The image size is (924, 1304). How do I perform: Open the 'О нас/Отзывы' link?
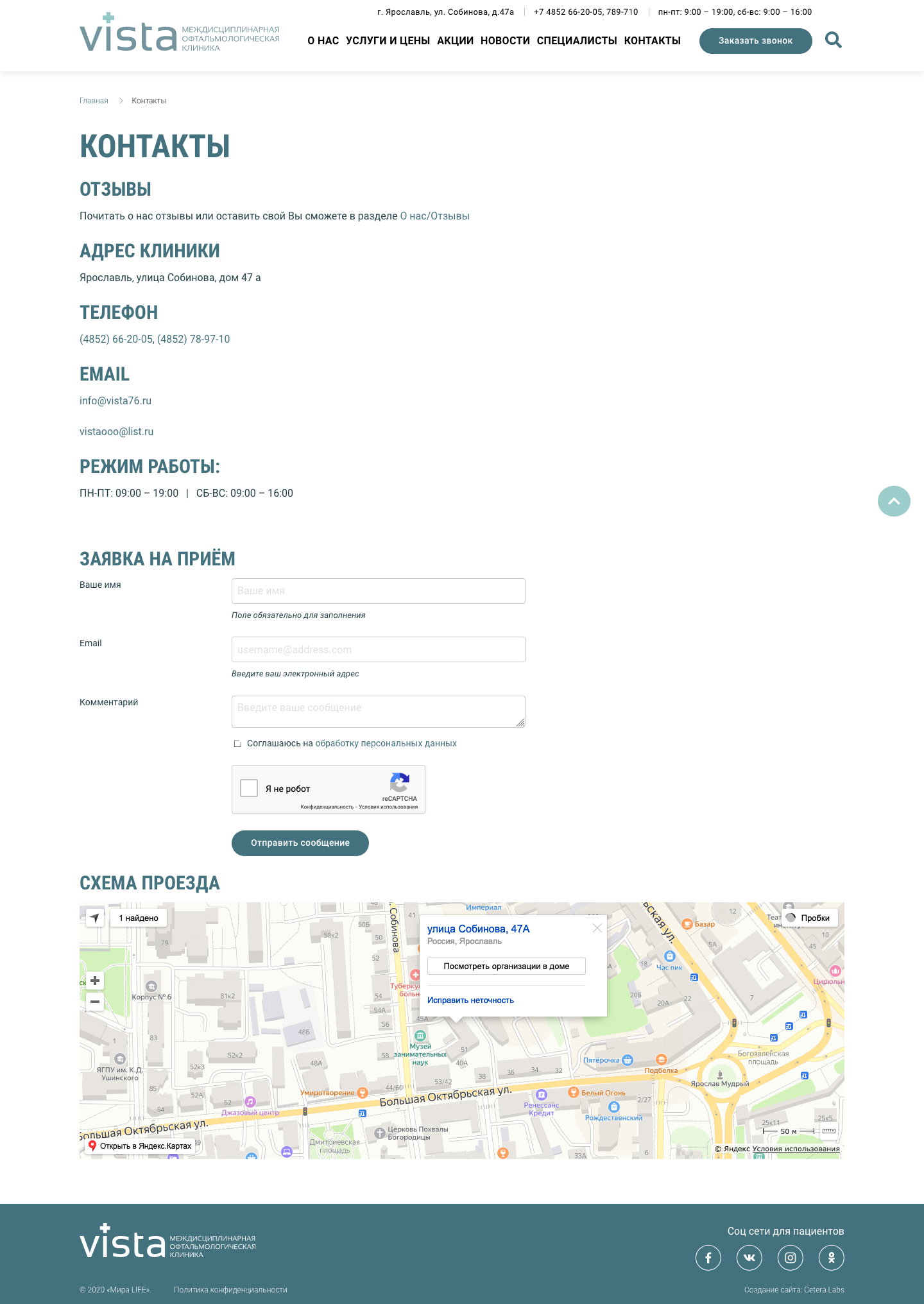[434, 216]
